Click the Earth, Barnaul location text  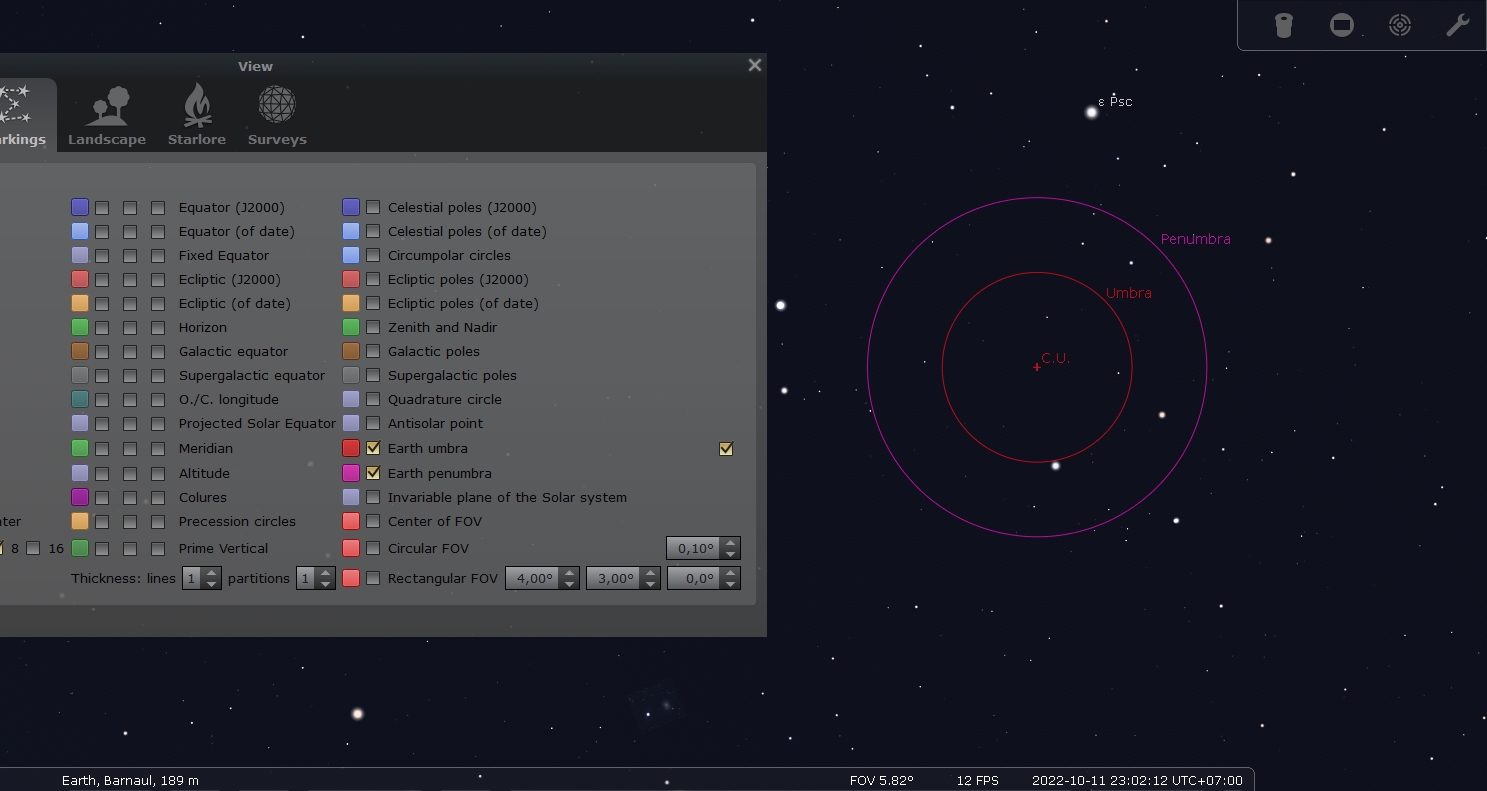click(x=129, y=780)
